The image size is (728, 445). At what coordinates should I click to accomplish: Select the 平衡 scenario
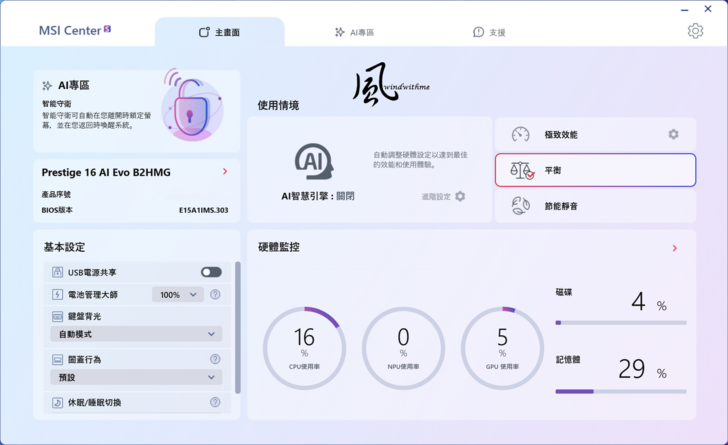click(595, 170)
